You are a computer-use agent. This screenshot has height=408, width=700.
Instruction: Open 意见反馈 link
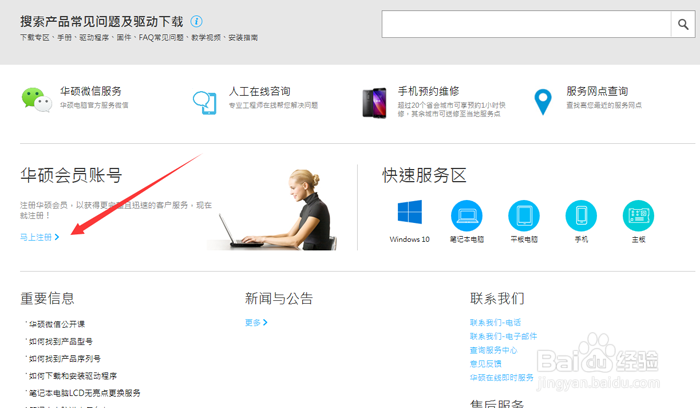coord(485,364)
